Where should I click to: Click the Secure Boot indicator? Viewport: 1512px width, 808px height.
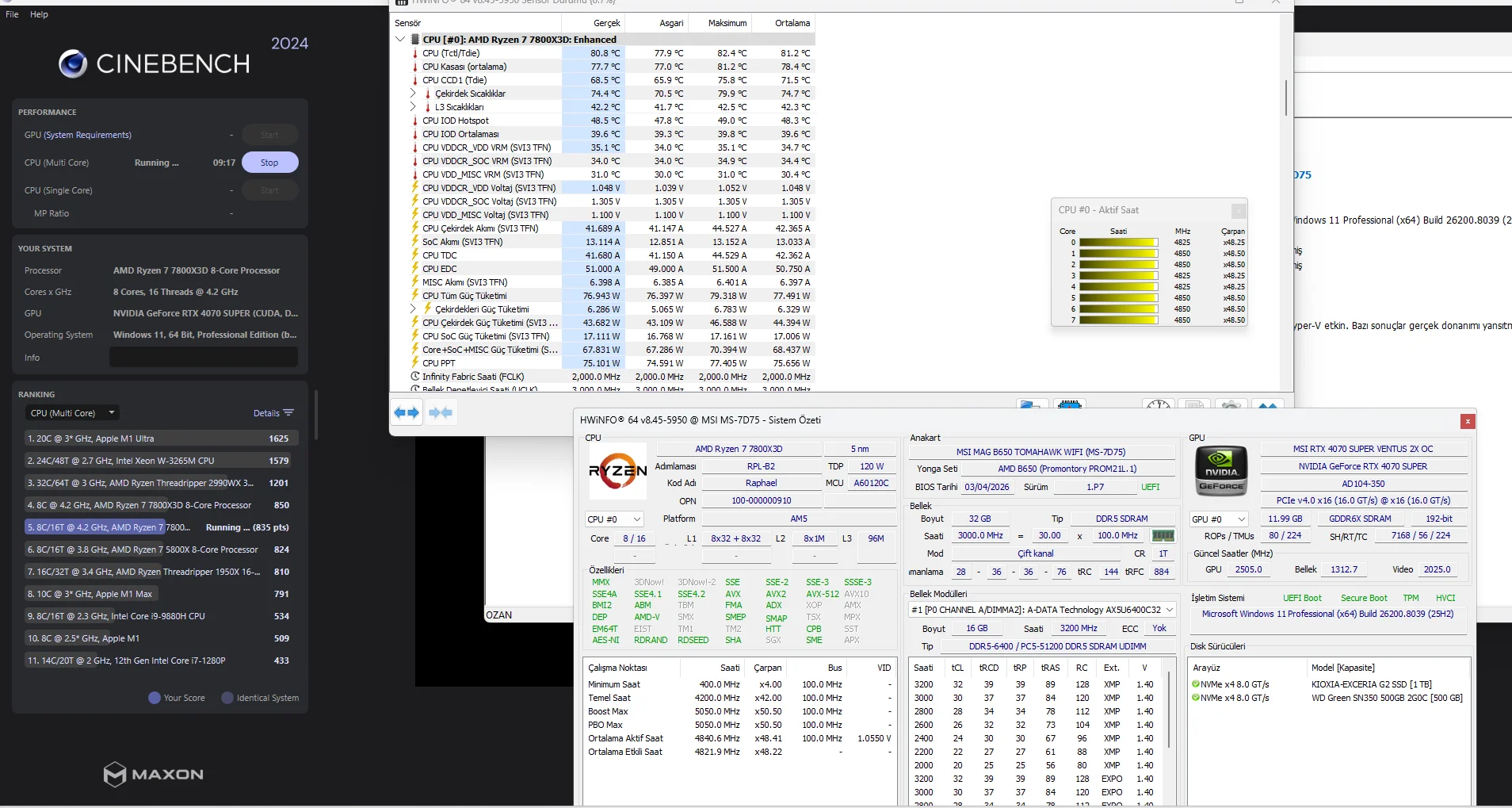[x=1364, y=598]
